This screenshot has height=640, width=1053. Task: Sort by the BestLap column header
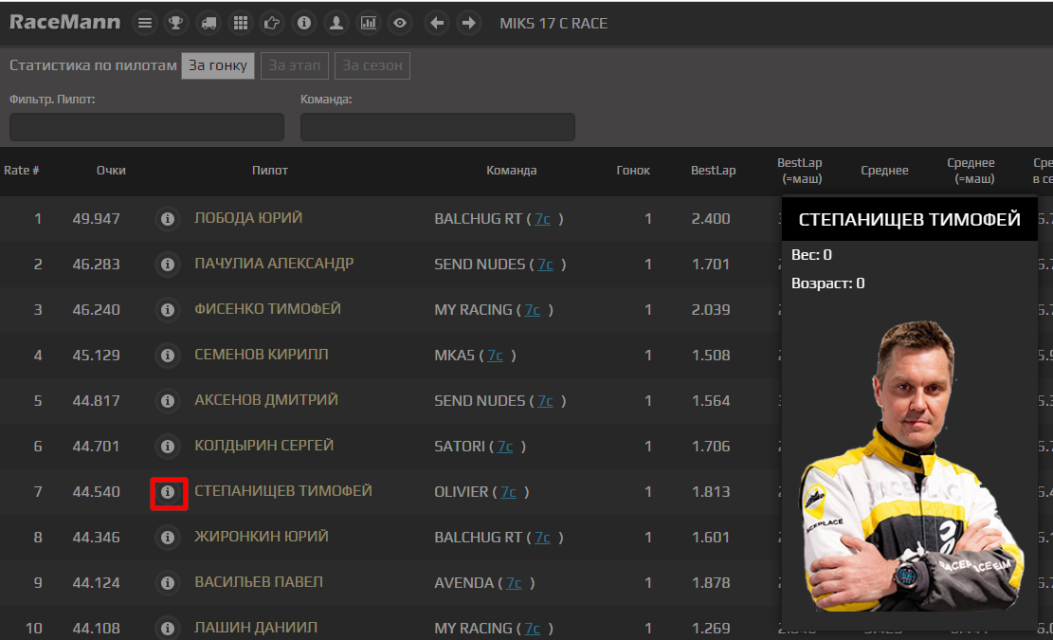pos(713,171)
